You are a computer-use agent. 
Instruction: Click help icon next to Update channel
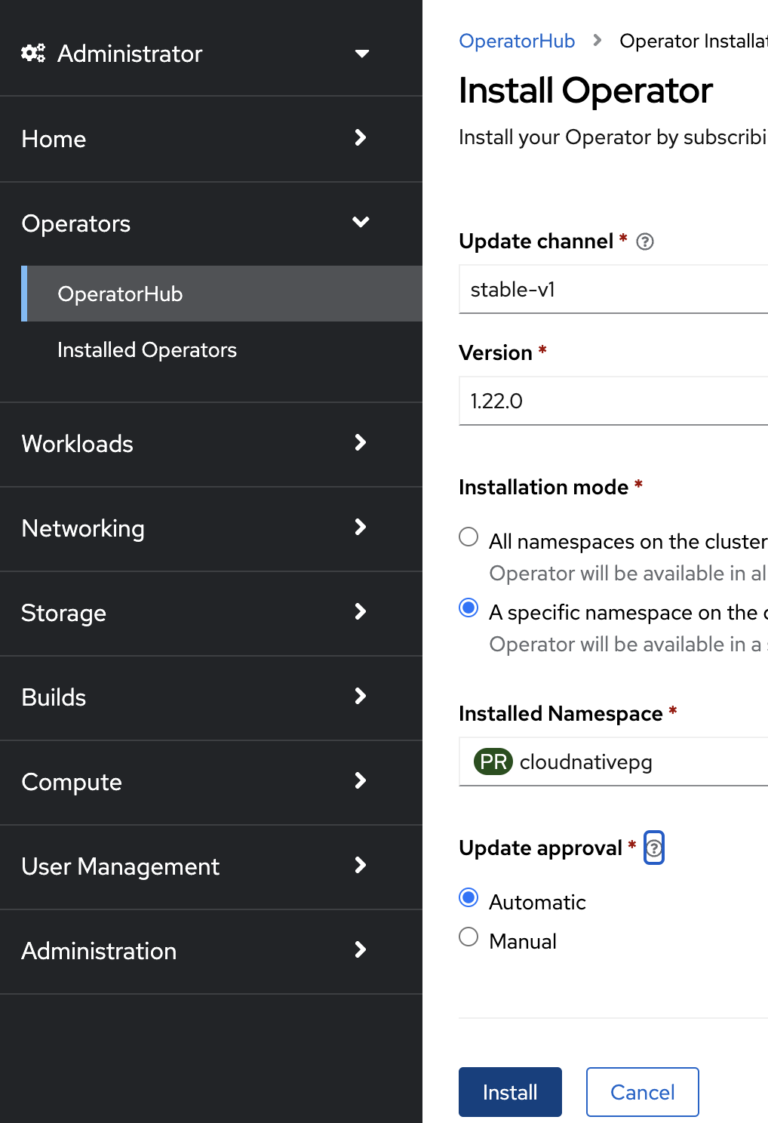(x=645, y=242)
